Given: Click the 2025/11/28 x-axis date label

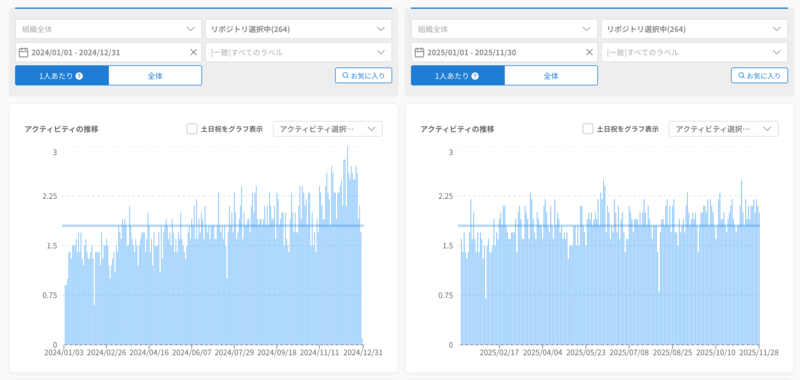Looking at the screenshot, I should tap(759, 352).
